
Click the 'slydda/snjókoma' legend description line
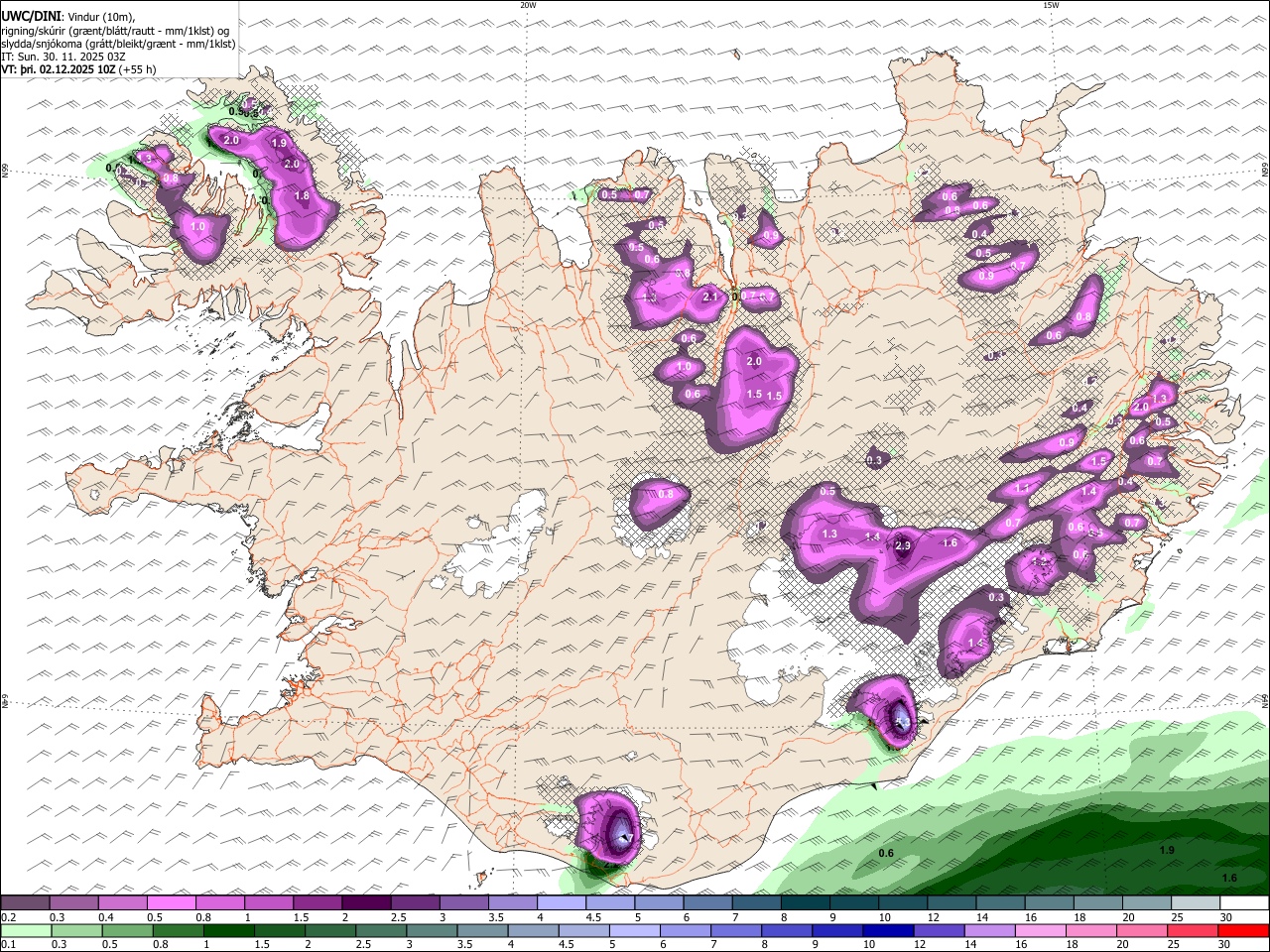pos(118,44)
